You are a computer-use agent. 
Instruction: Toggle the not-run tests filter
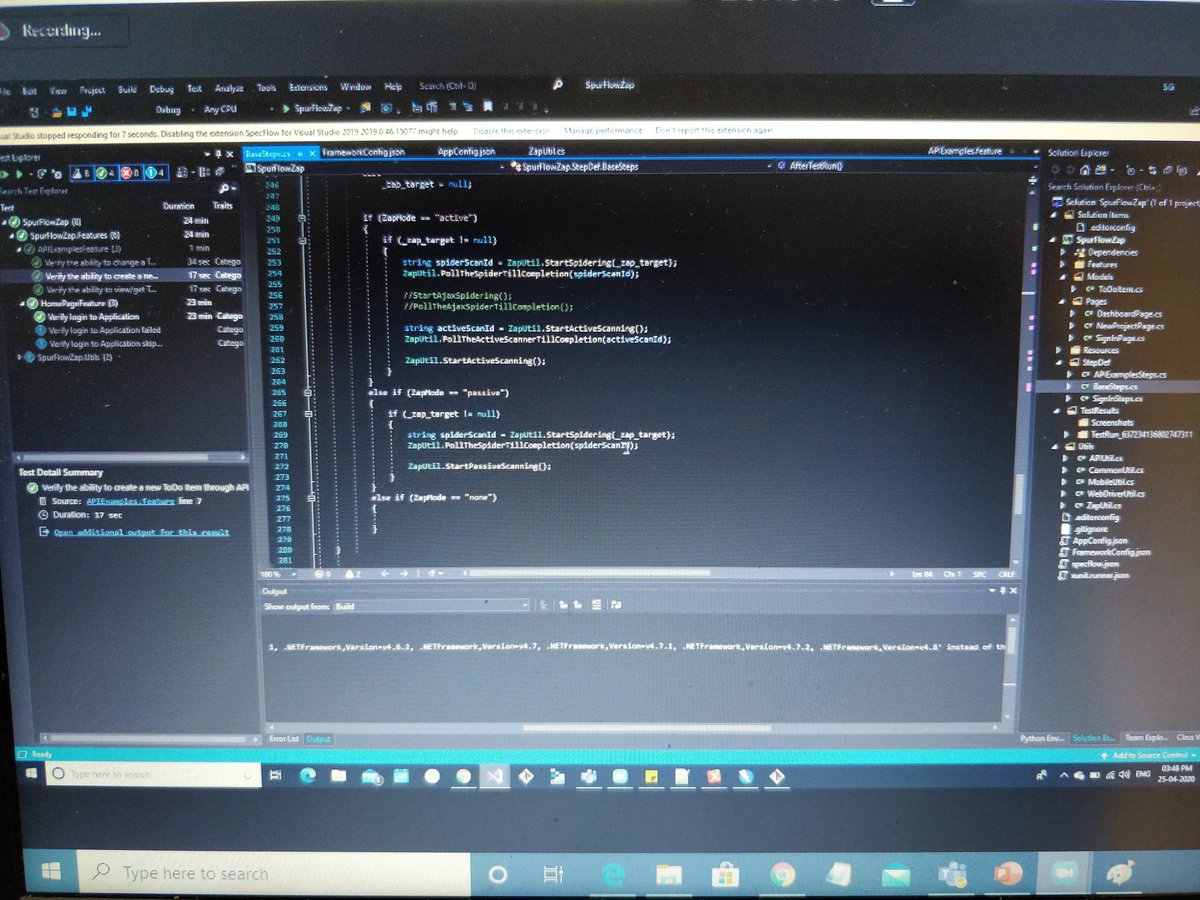point(158,174)
